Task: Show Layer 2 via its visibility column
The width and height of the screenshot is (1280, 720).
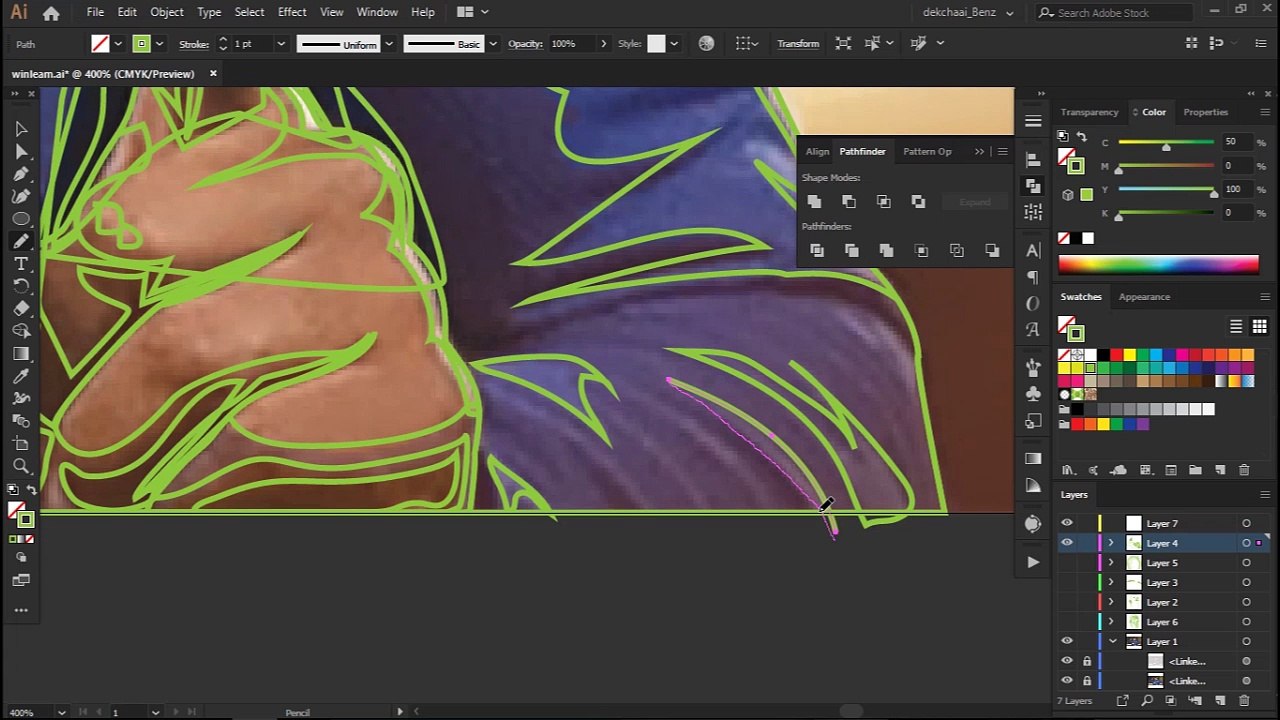Action: pos(1067,602)
